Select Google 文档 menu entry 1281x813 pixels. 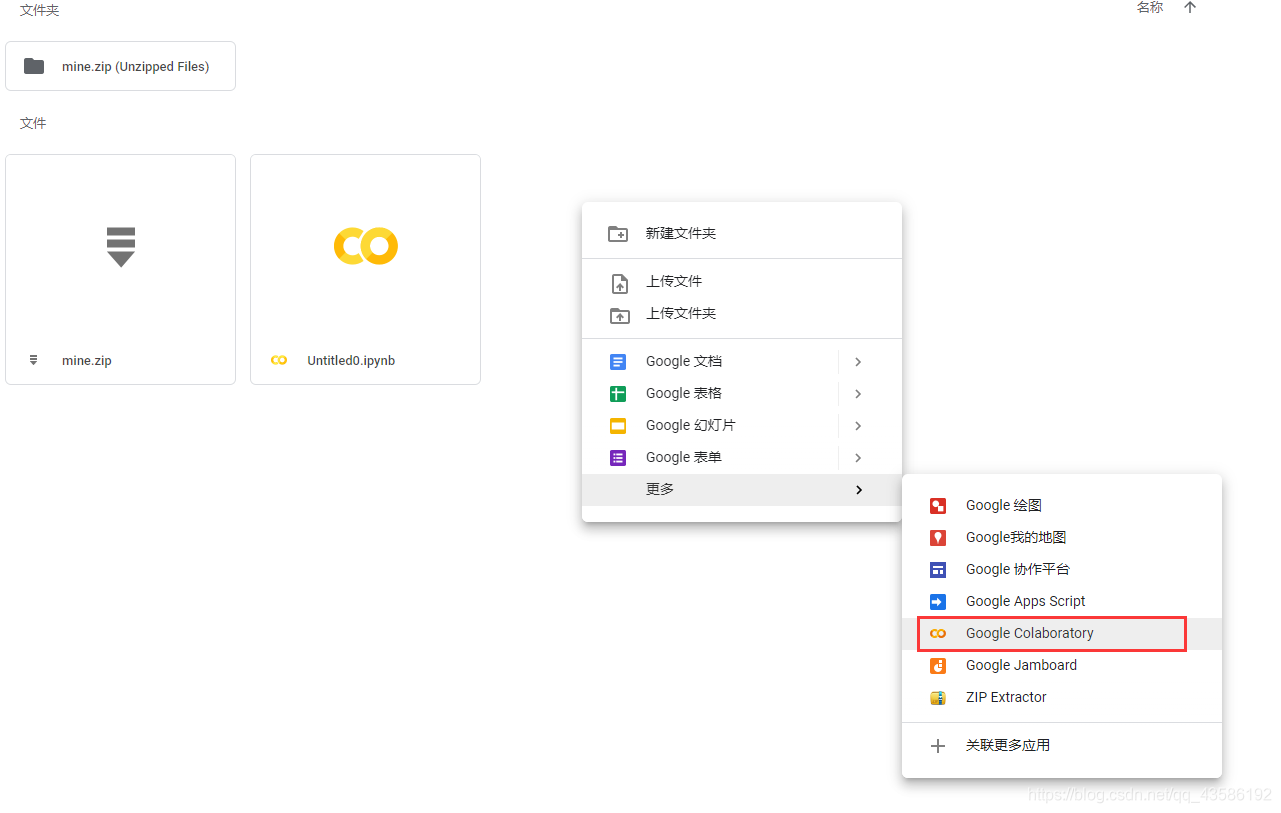point(742,362)
